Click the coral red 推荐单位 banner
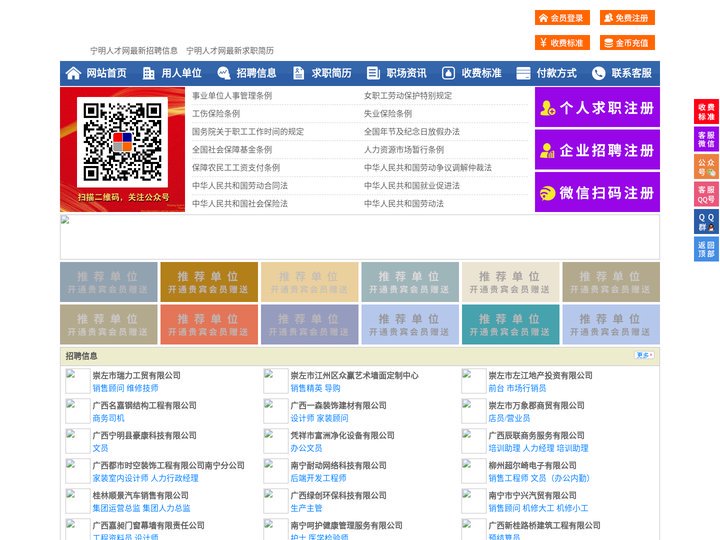Viewport: 720px width, 540px height. click(209, 324)
